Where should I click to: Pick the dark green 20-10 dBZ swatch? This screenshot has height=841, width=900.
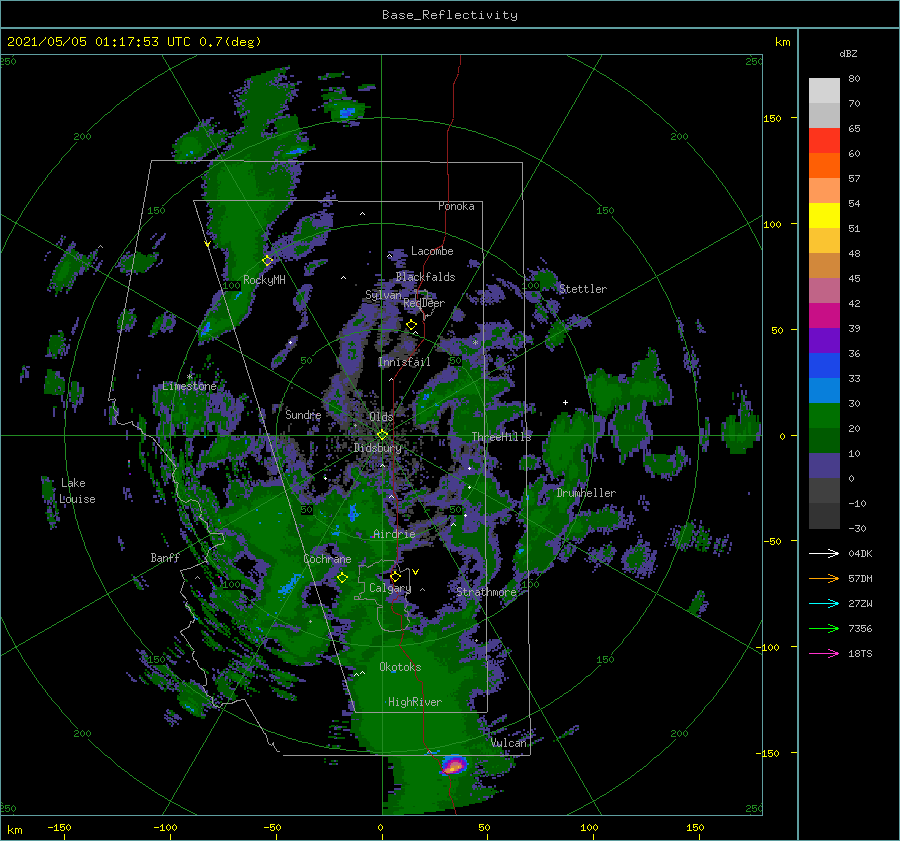(824, 440)
